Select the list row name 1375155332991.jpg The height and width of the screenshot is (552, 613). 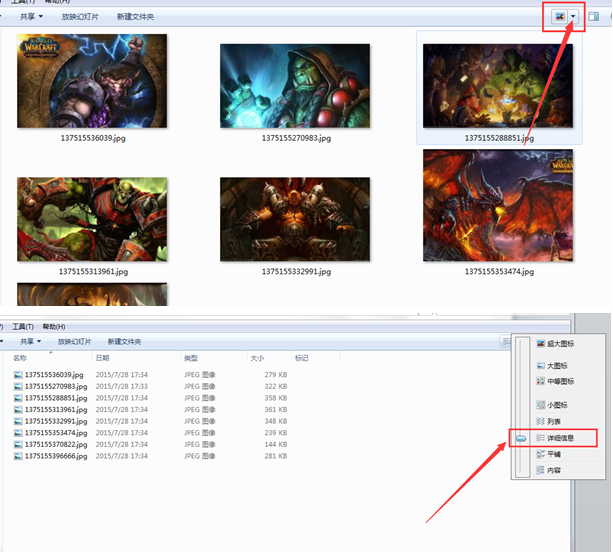[x=56, y=421]
